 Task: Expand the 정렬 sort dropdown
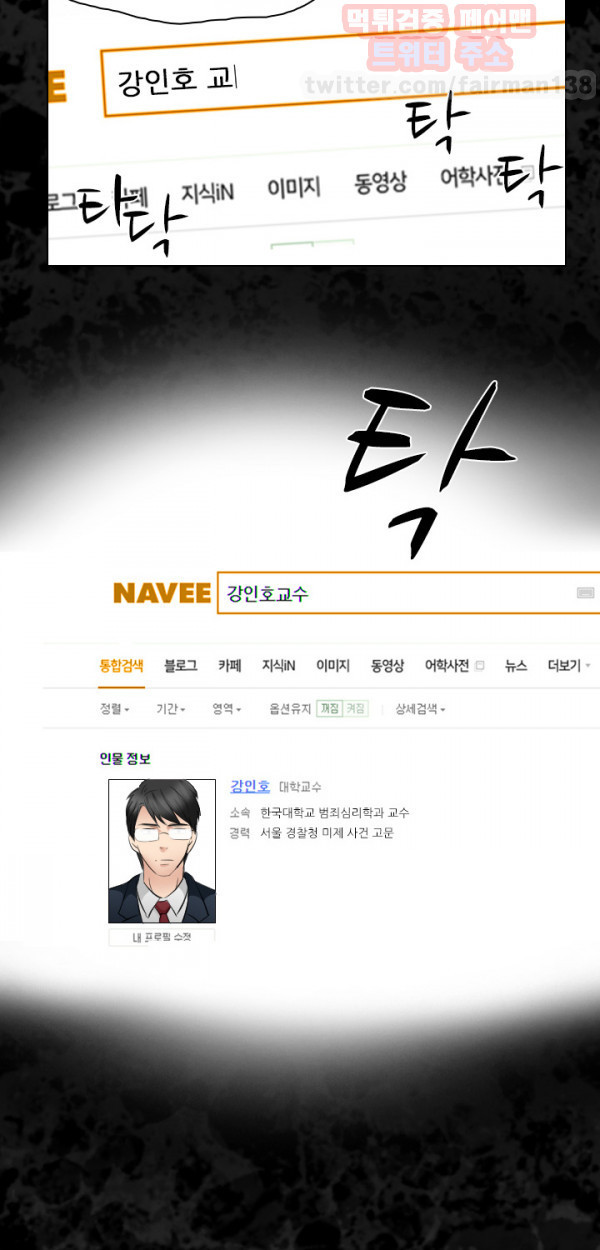point(115,709)
